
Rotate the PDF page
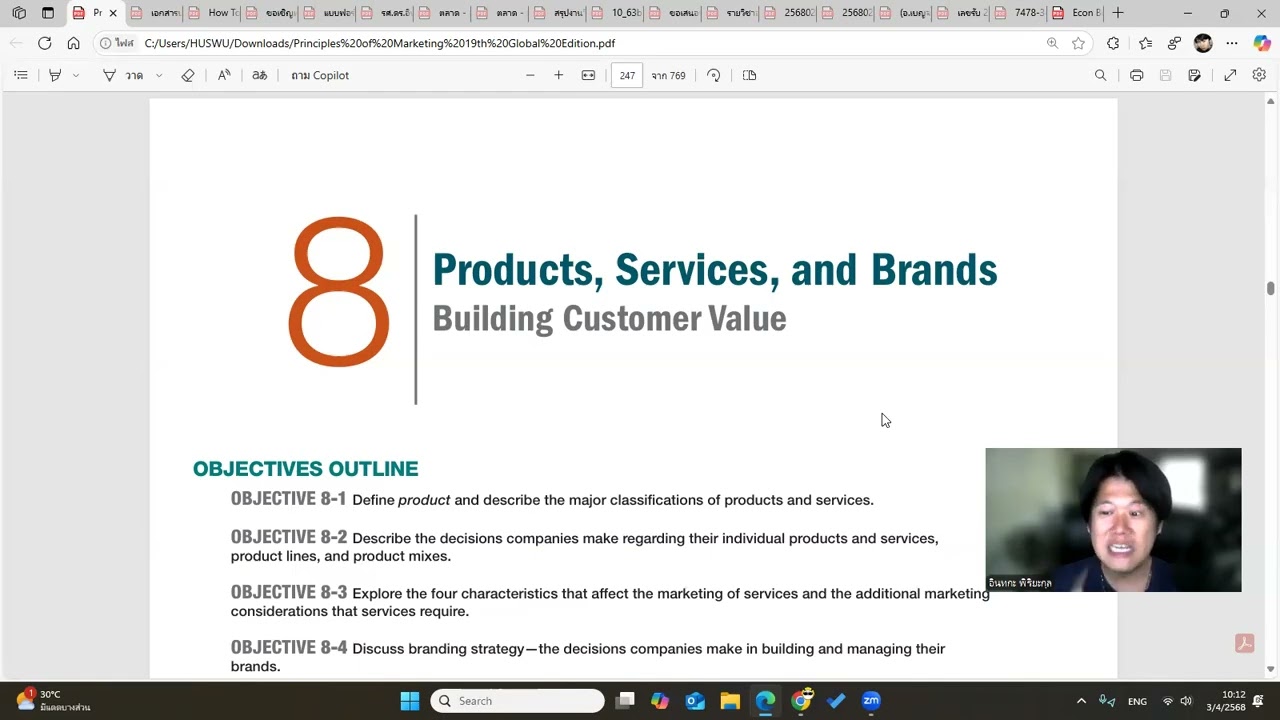713,75
